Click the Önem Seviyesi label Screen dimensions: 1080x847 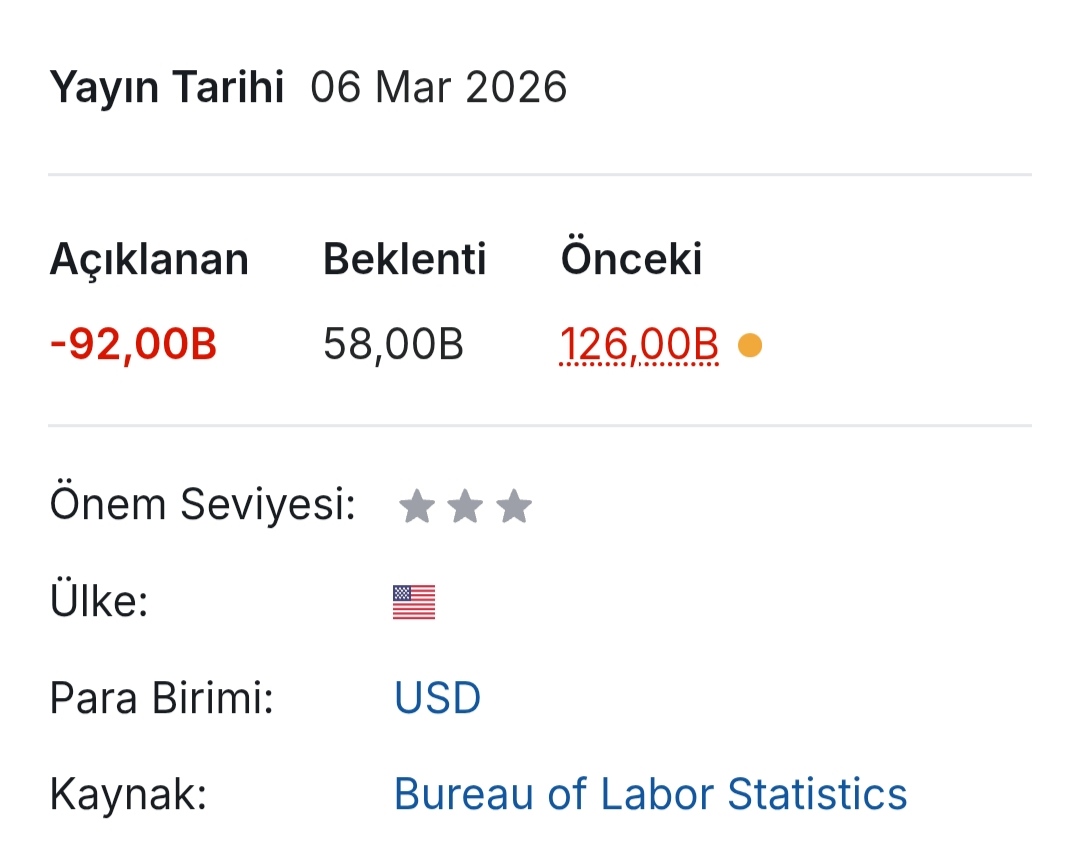[x=203, y=506]
